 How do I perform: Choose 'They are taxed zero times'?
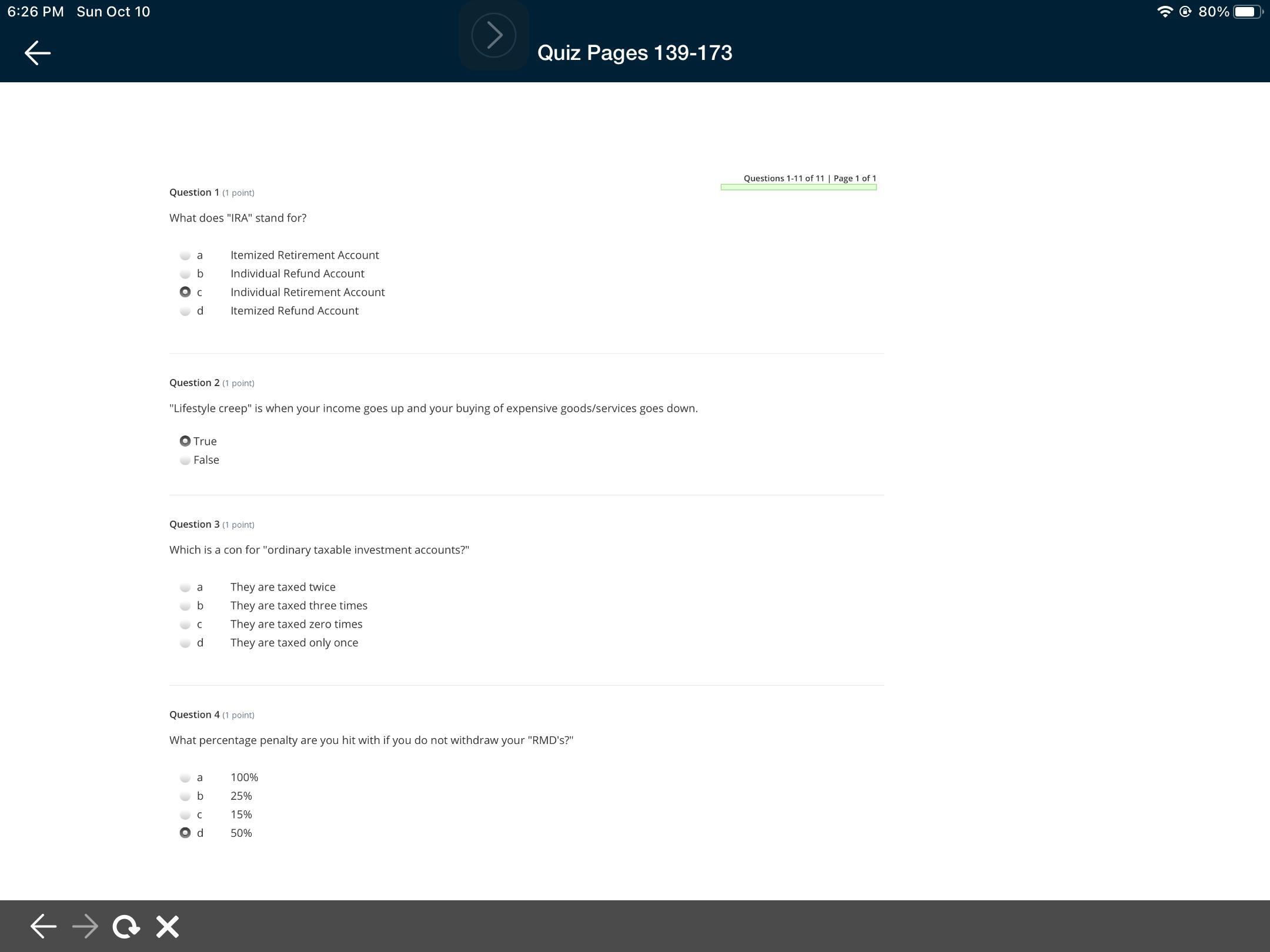[x=185, y=624]
